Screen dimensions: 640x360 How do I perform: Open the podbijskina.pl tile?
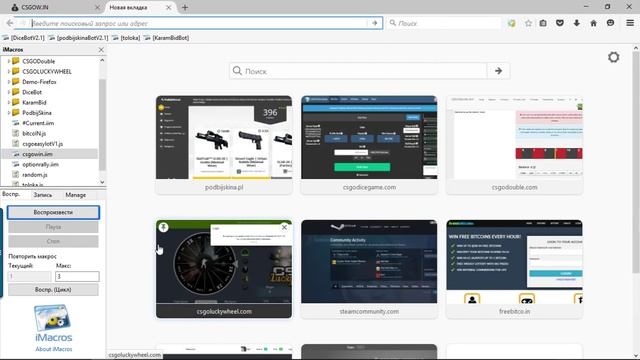click(x=224, y=145)
